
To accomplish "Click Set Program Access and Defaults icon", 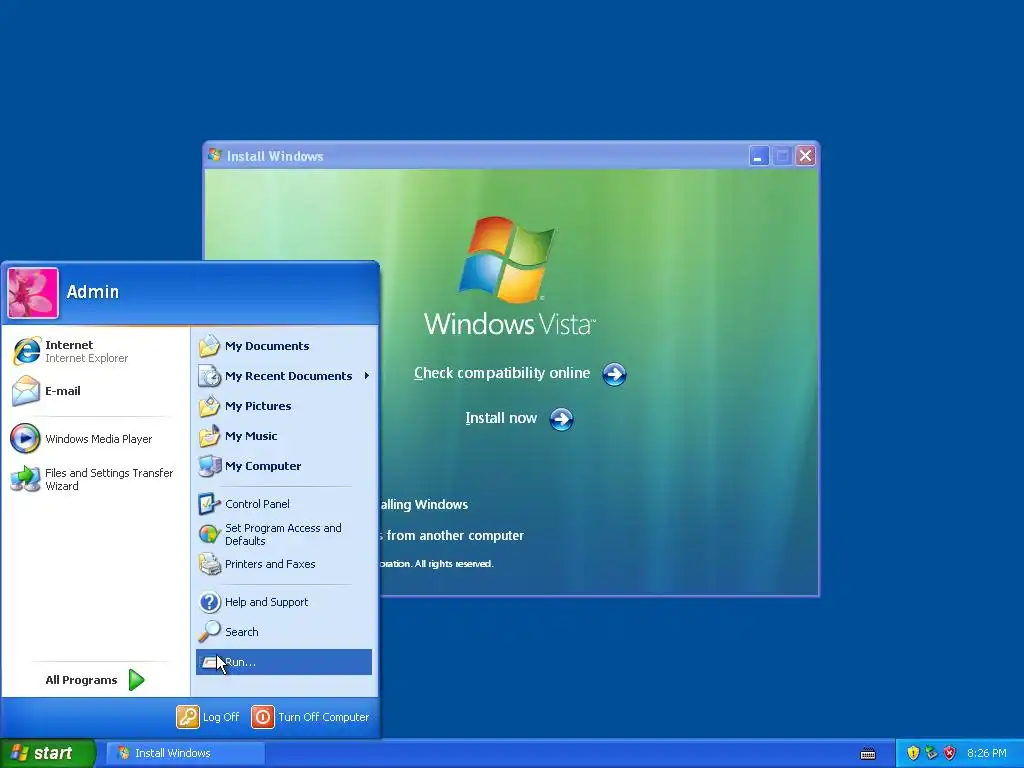I will (210, 534).
